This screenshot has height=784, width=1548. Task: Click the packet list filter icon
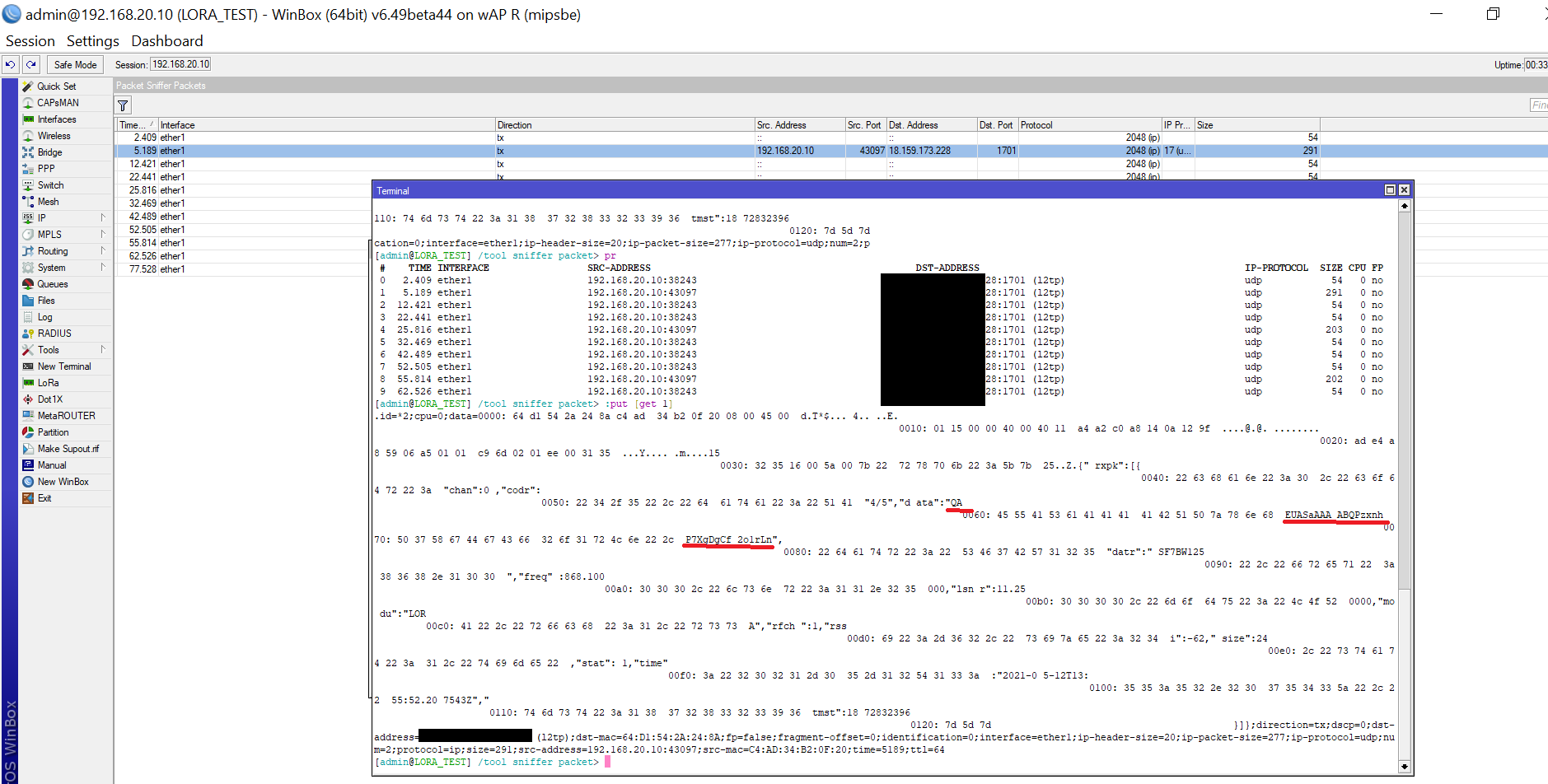coord(123,105)
